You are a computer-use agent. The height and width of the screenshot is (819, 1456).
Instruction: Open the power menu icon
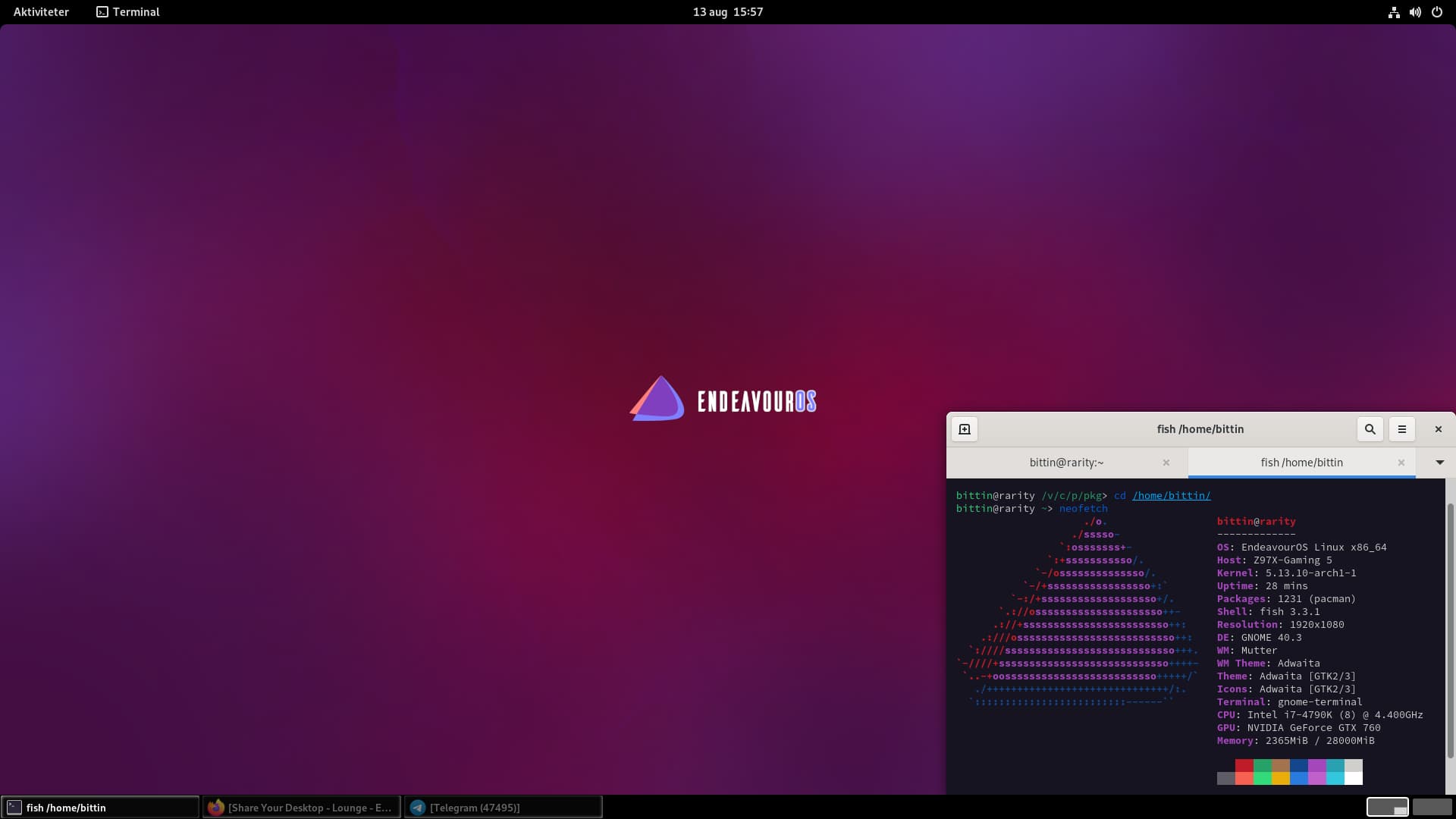pos(1436,12)
